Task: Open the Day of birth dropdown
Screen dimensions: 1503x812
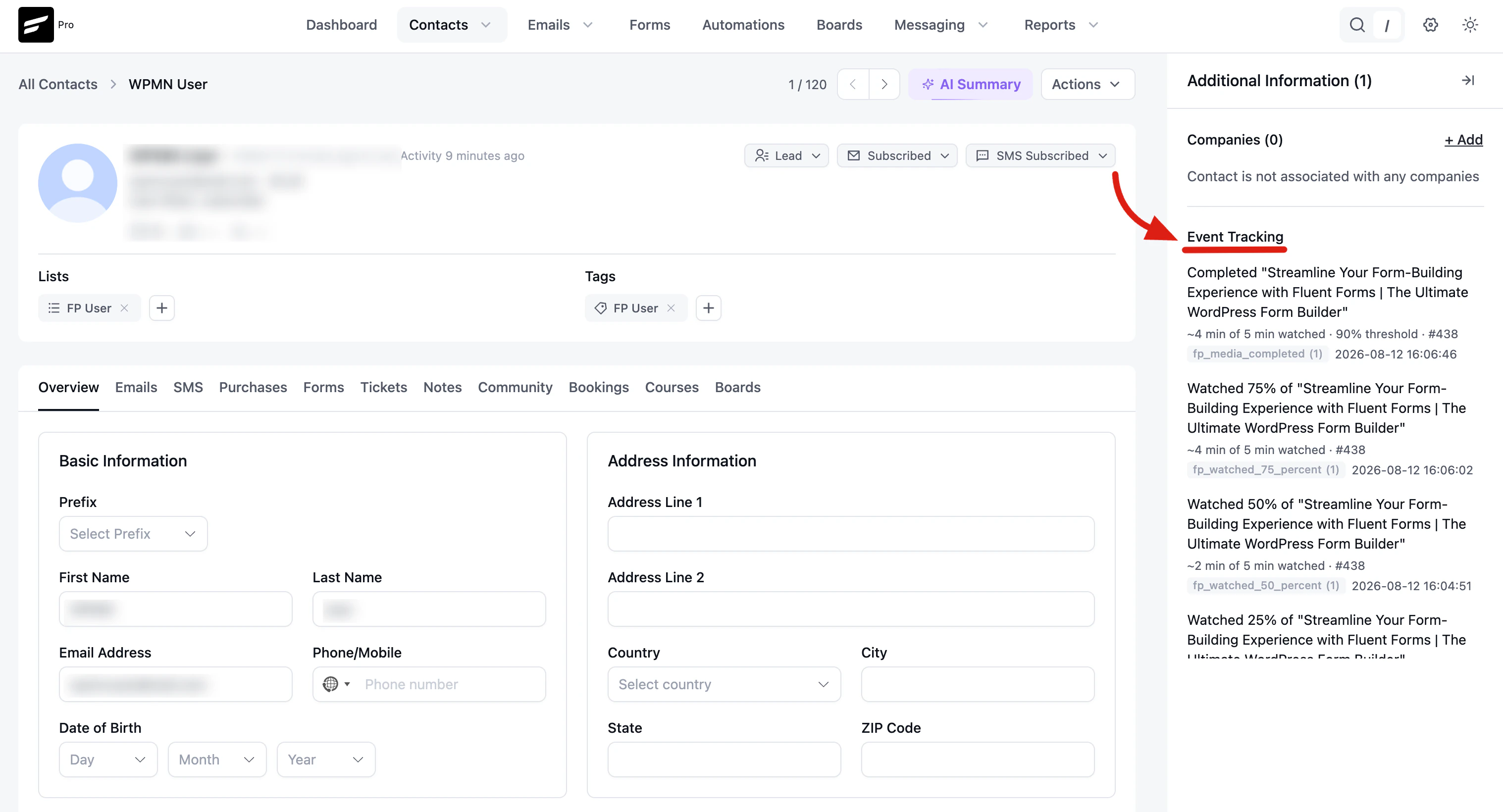Action: pyautogui.click(x=108, y=760)
